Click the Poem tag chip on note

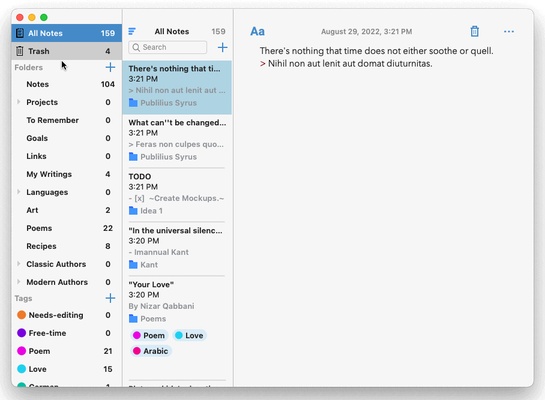149,335
